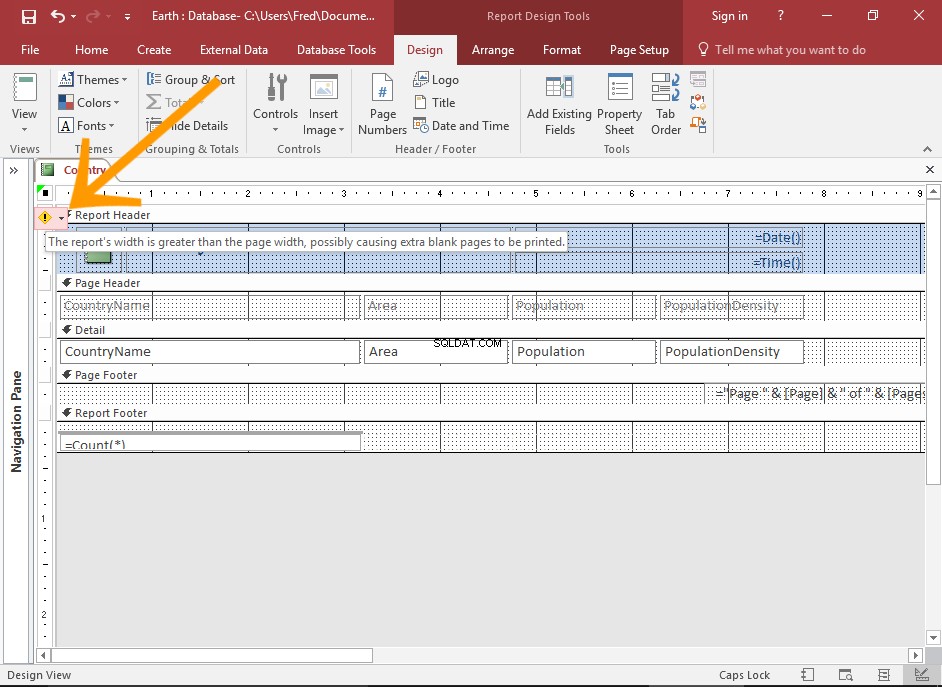Toggle the Property Sheet

(619, 103)
